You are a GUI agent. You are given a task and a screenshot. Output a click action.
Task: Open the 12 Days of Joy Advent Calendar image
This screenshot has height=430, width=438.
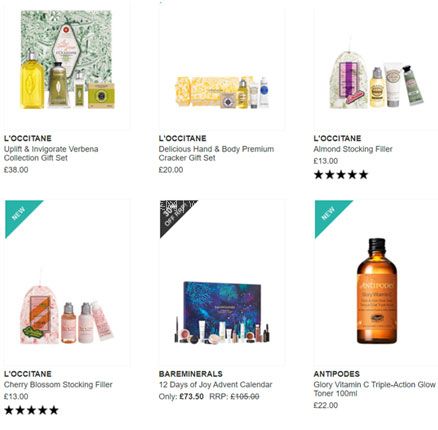[x=222, y=312]
